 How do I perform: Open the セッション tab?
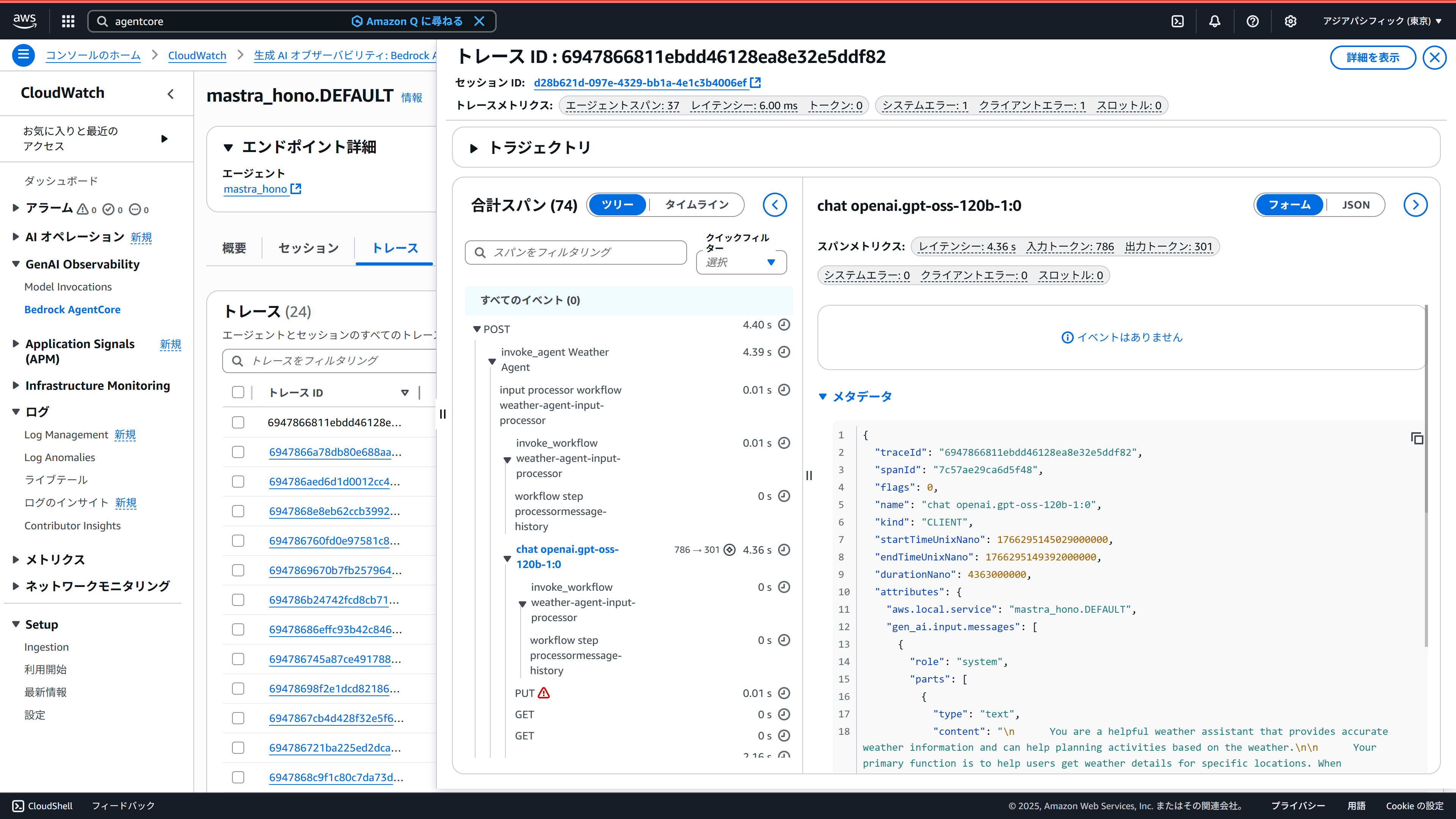click(308, 248)
